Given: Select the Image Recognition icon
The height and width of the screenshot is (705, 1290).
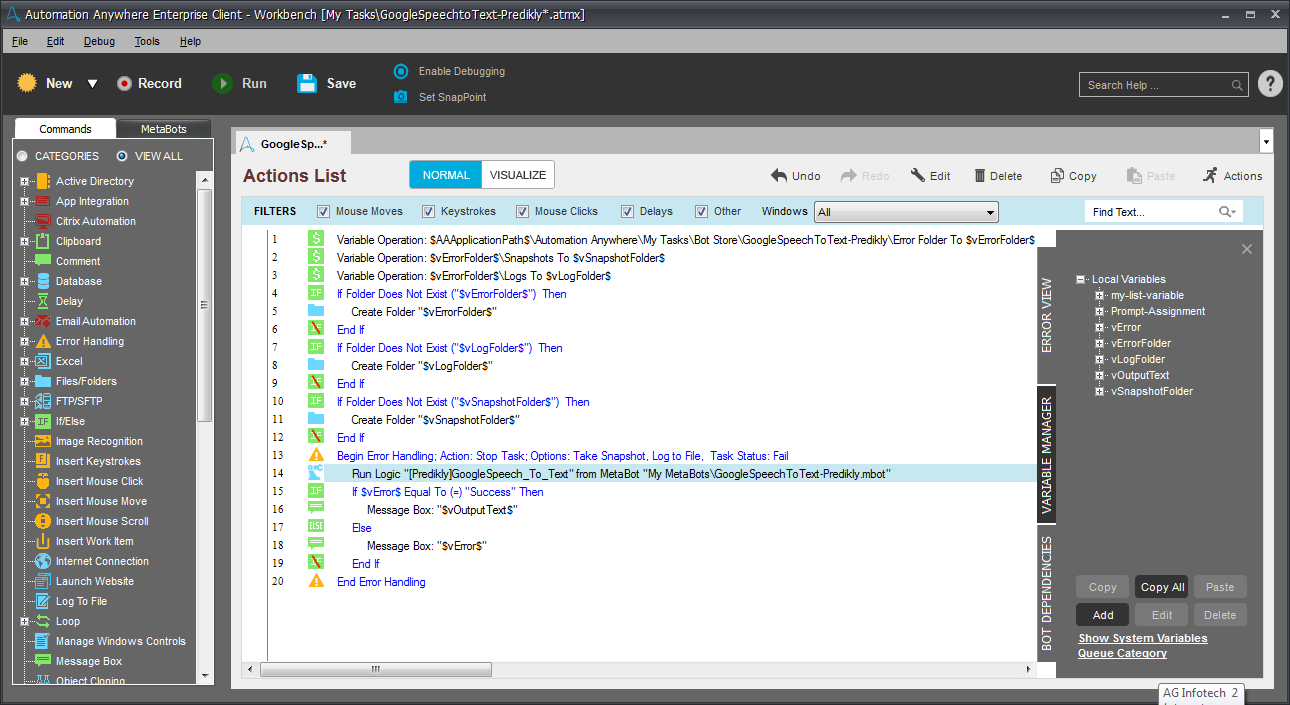Looking at the screenshot, I should tap(43, 441).
